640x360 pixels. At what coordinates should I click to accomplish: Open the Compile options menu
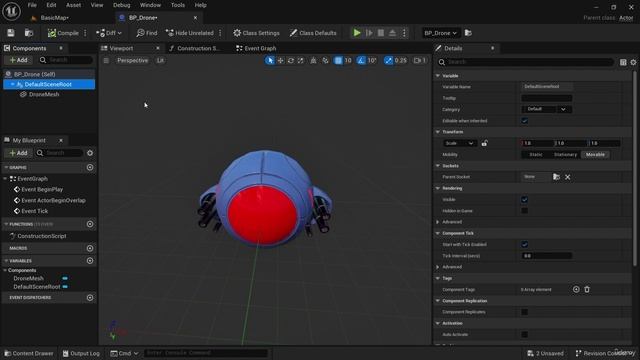coord(85,33)
